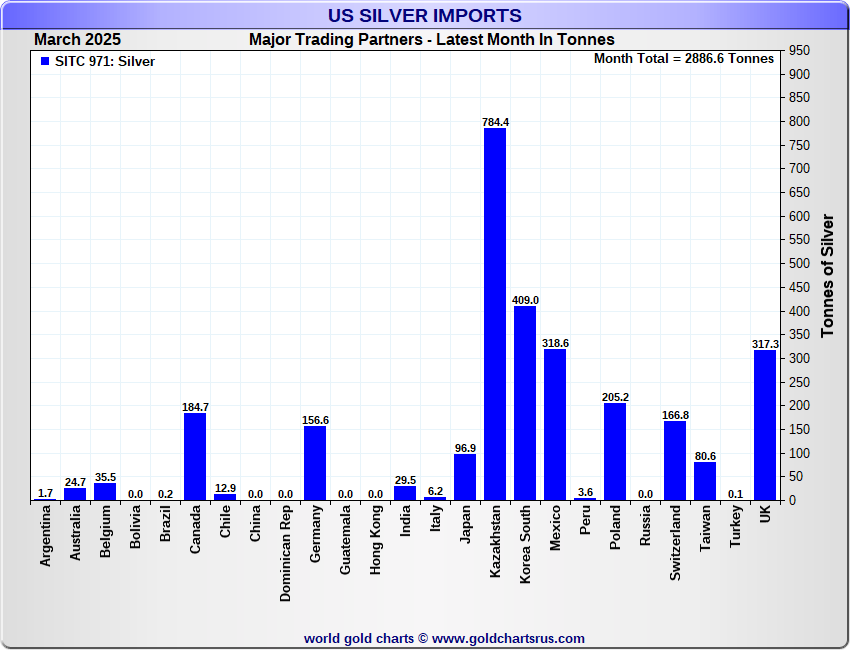850x650 pixels.
Task: Click the 6.2 value label above Italy
Action: 435,491
